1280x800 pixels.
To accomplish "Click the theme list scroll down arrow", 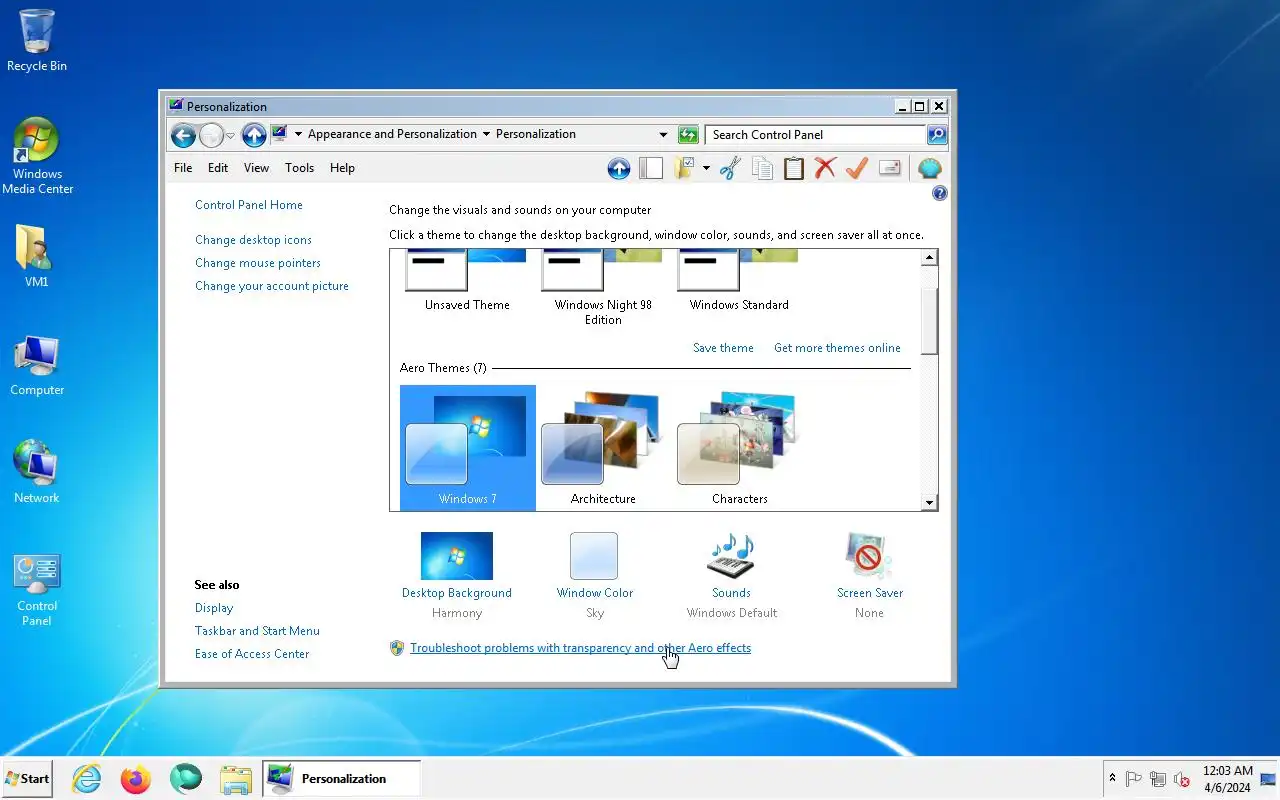I will (929, 503).
